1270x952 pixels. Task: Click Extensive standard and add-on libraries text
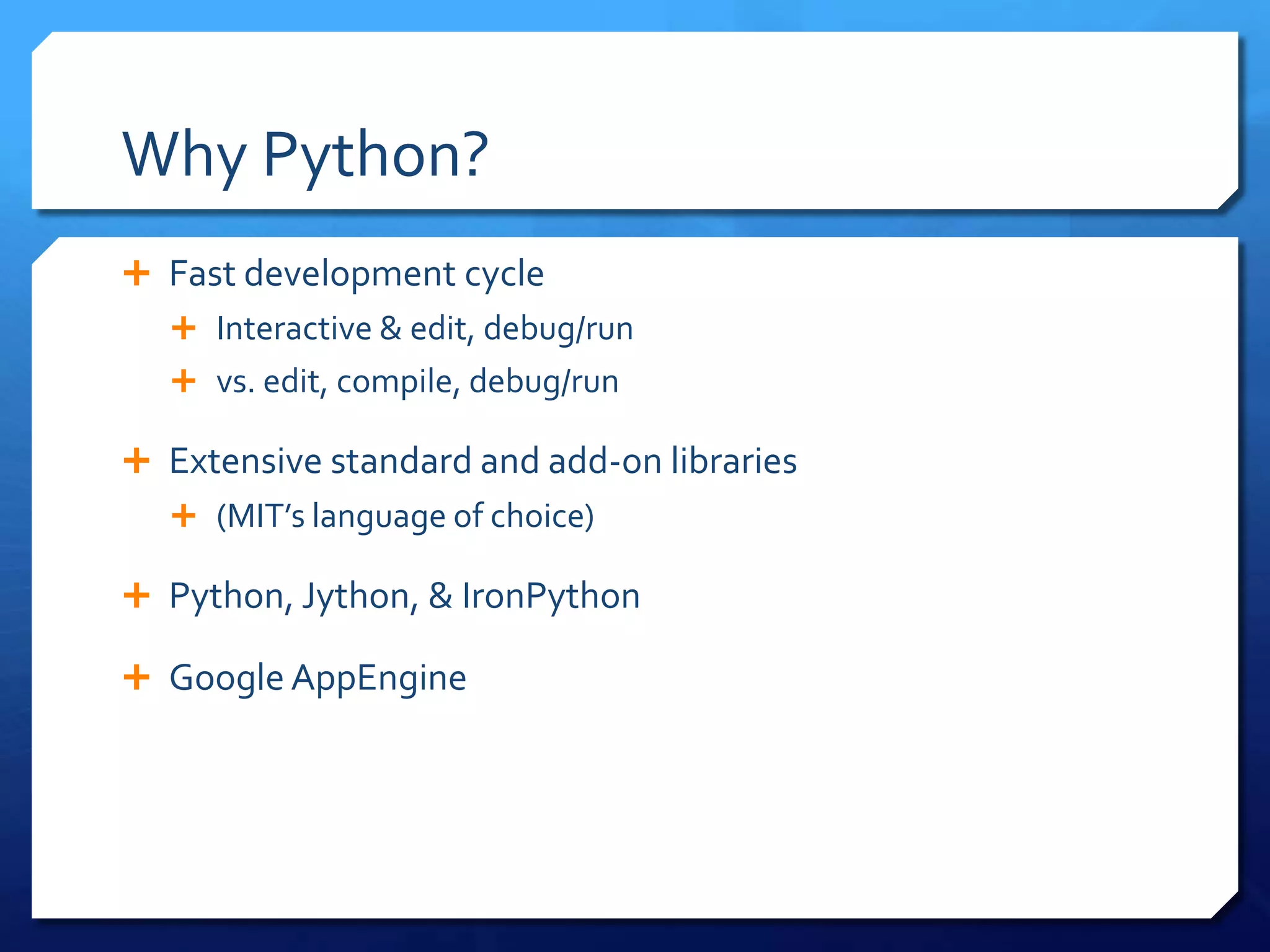tap(482, 462)
